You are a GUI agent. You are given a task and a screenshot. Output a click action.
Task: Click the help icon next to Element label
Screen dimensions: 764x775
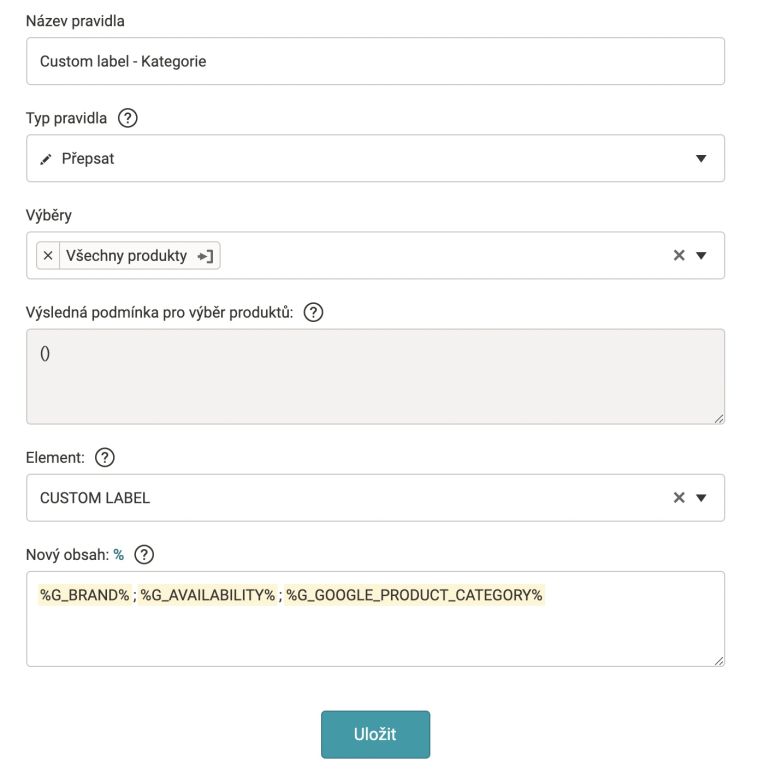coord(105,457)
